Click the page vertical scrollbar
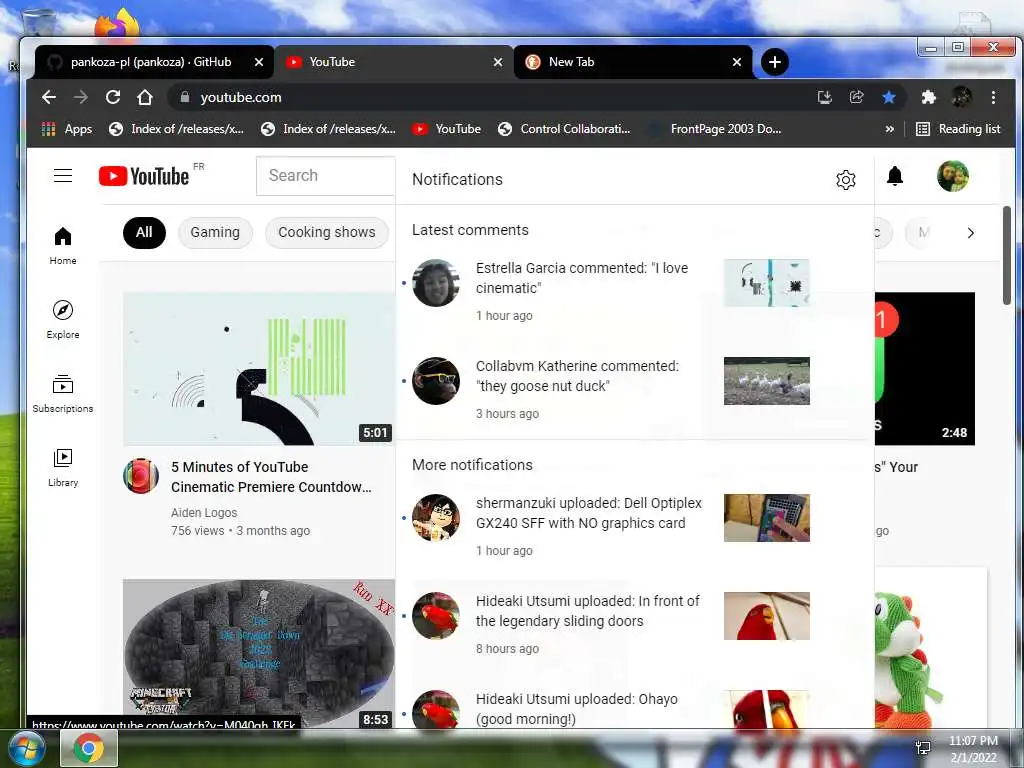 (1007, 255)
